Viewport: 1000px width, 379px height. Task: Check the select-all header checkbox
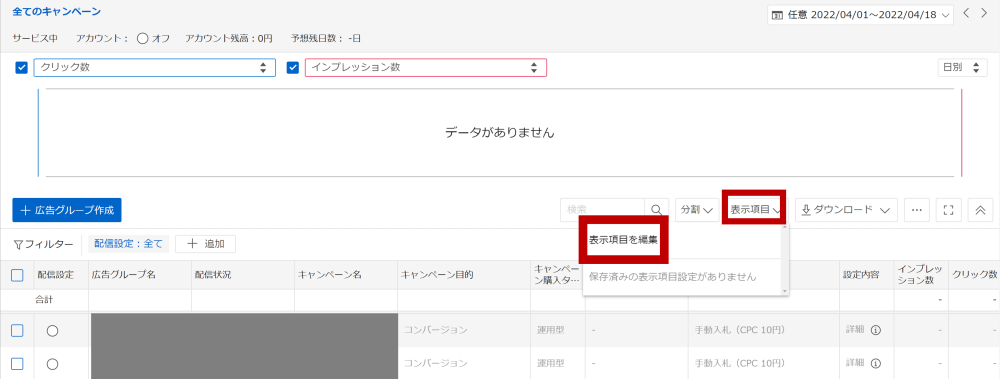pyautogui.click(x=18, y=275)
